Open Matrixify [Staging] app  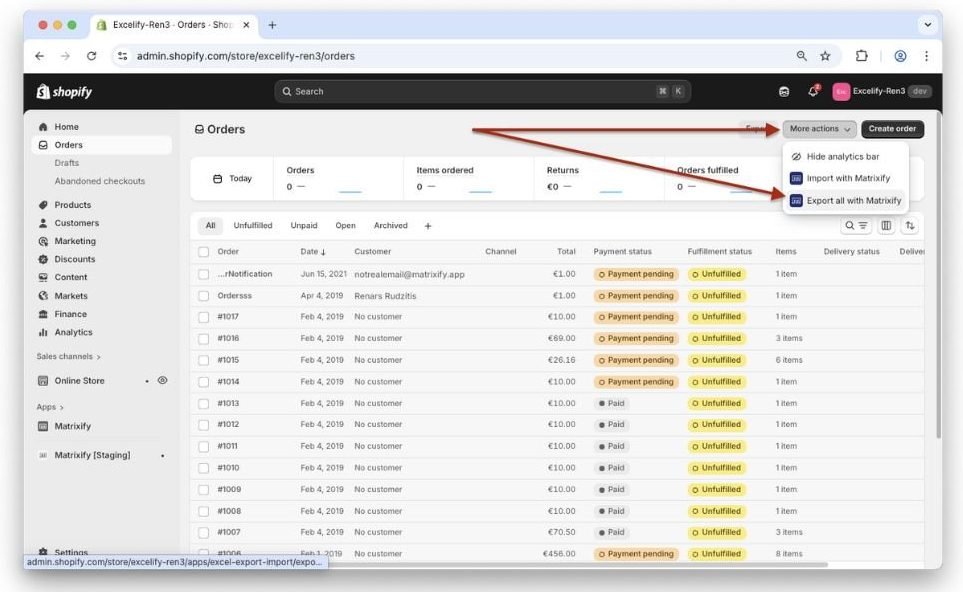[x=92, y=455]
